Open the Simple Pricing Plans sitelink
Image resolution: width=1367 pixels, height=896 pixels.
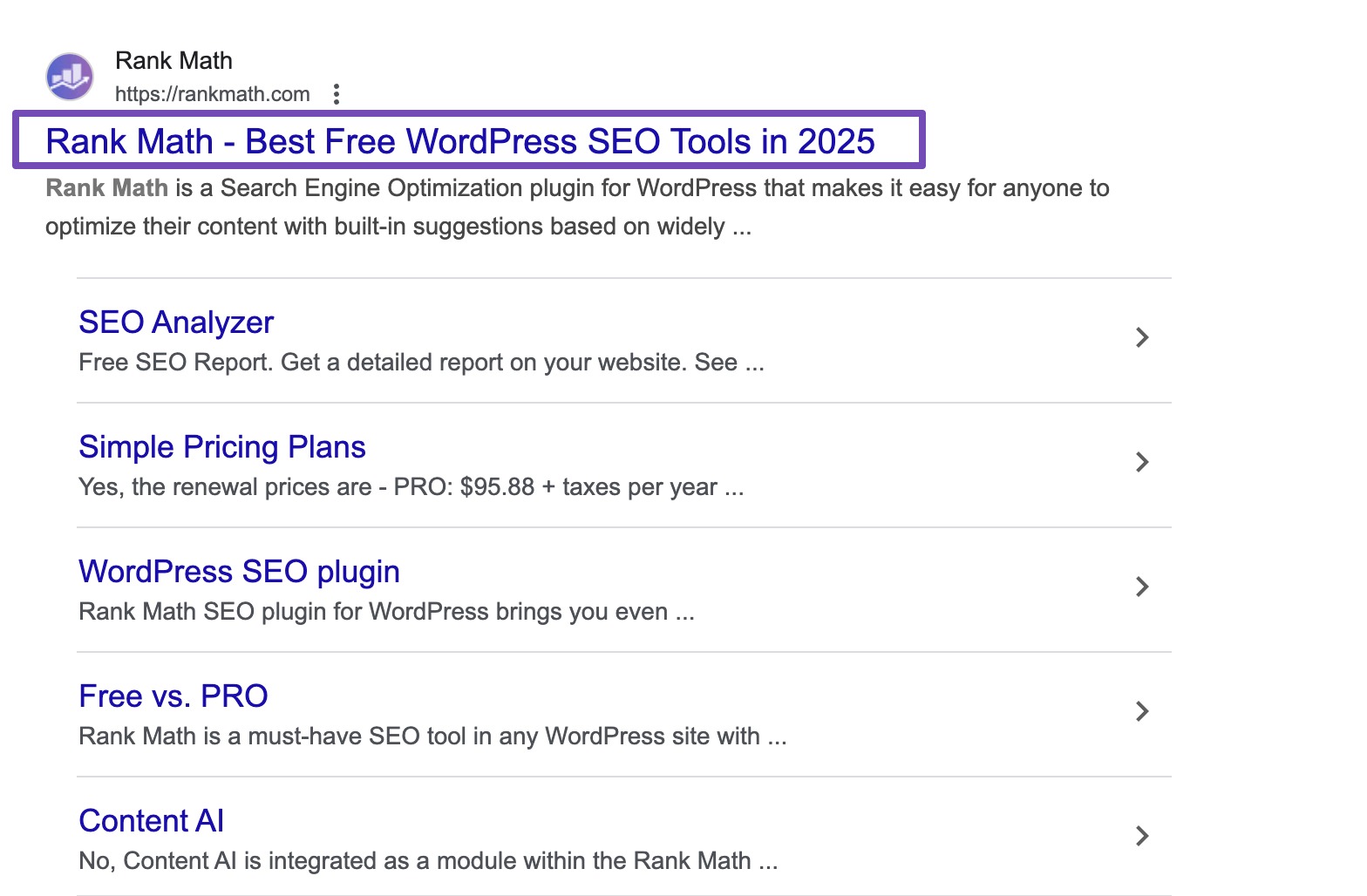tap(222, 447)
